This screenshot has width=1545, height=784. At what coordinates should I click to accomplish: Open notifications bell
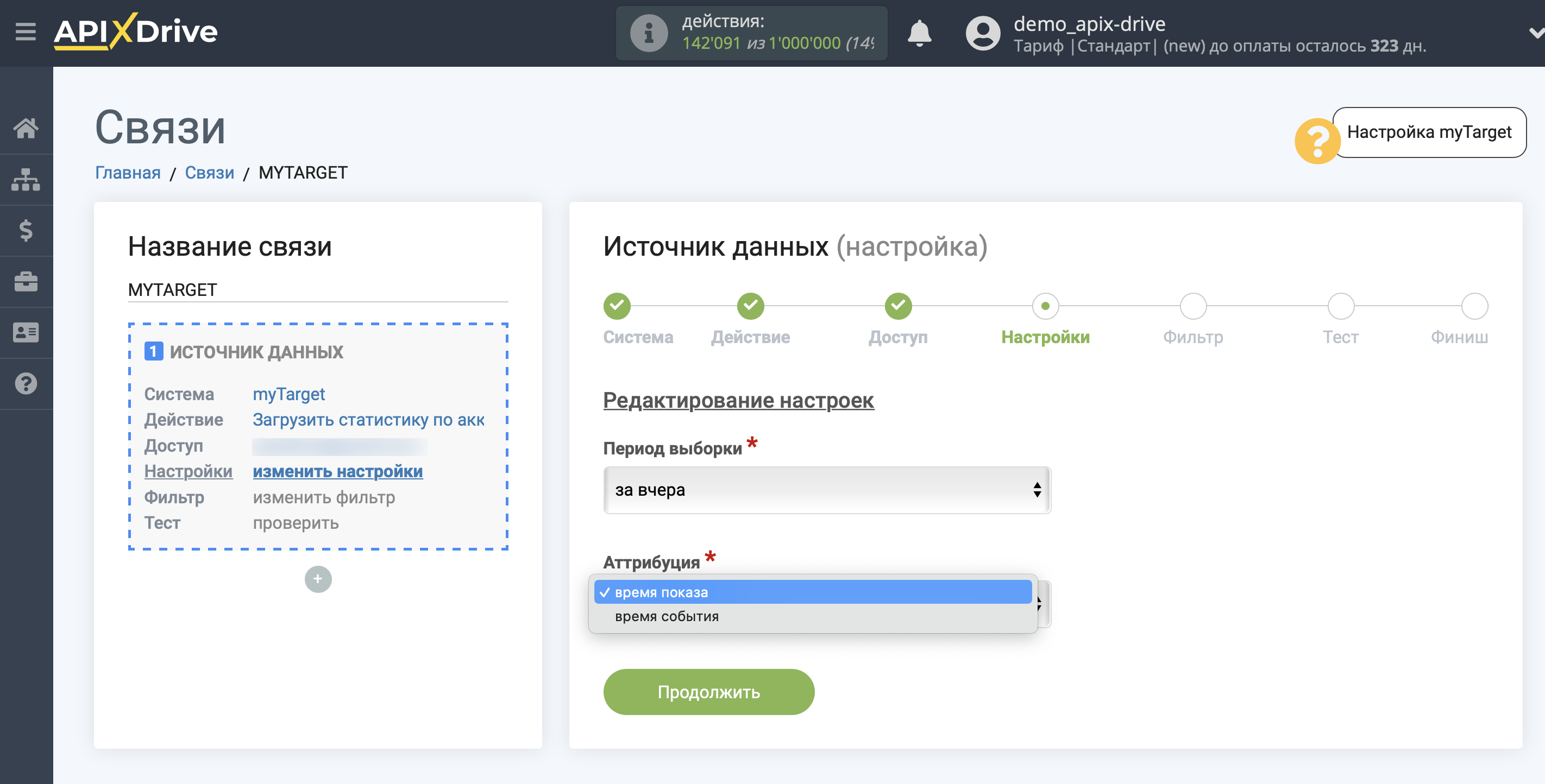pyautogui.click(x=919, y=33)
